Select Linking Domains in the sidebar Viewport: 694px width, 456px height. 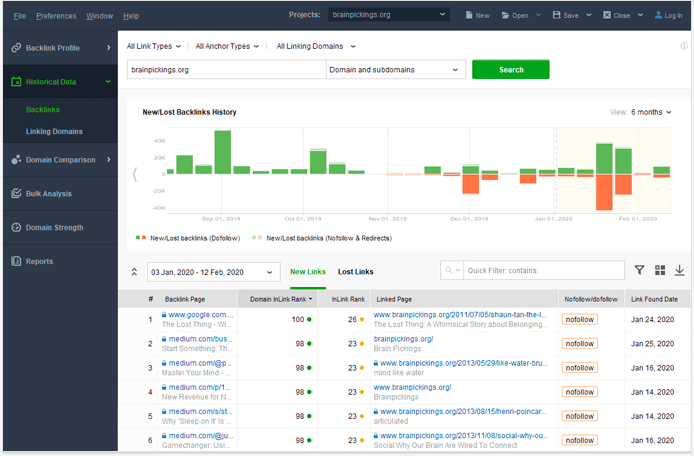click(54, 131)
